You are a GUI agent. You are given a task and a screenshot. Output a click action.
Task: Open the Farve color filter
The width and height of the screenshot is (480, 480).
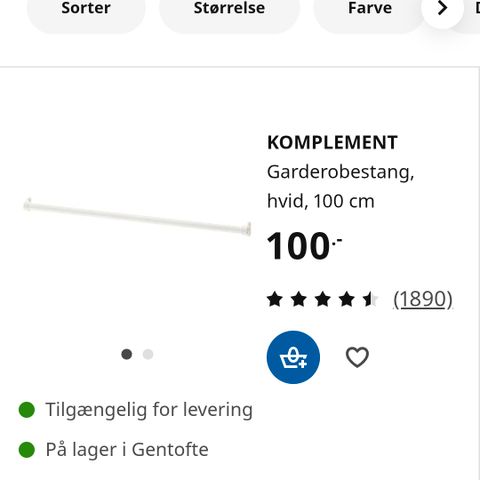(x=370, y=10)
